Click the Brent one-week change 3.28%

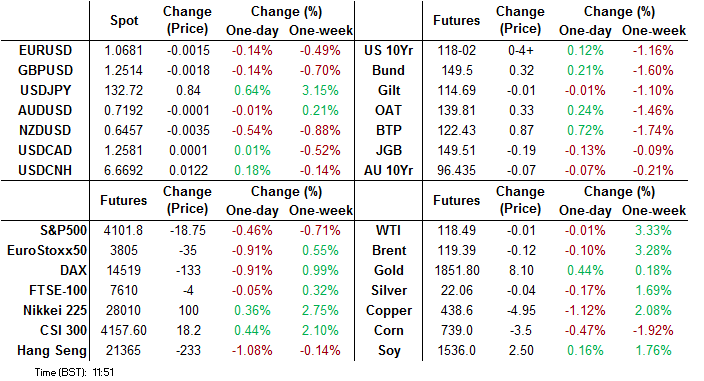coord(653,250)
